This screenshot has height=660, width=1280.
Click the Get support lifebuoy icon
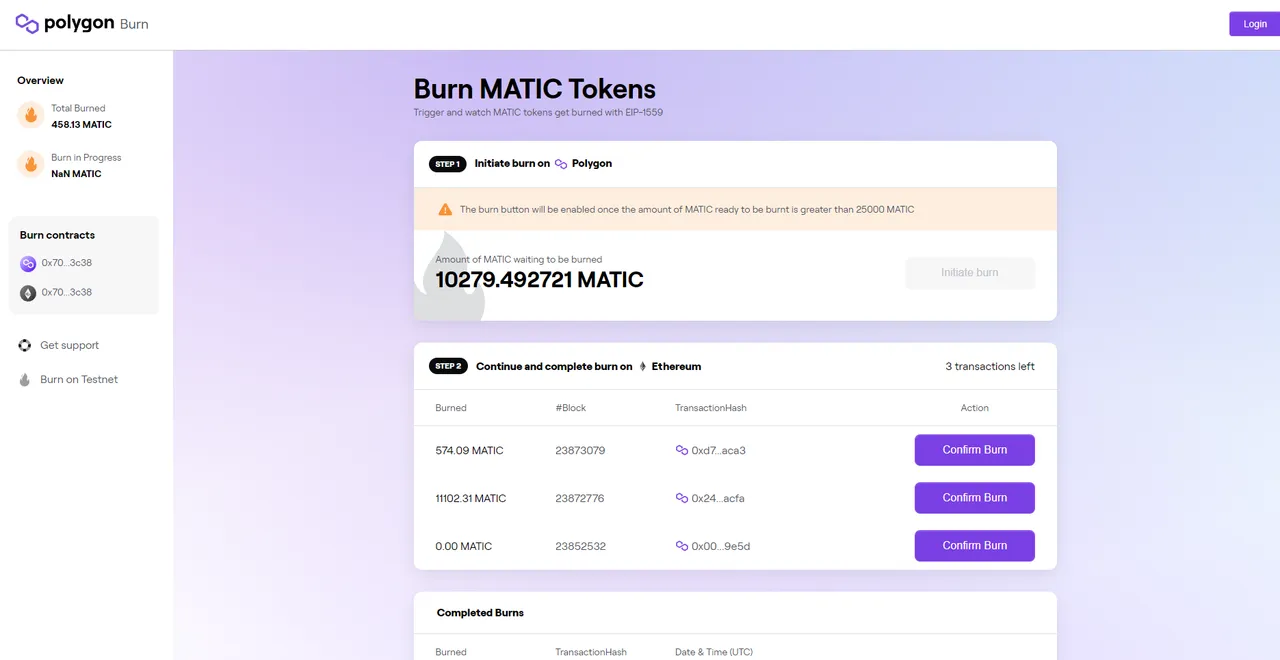point(25,345)
